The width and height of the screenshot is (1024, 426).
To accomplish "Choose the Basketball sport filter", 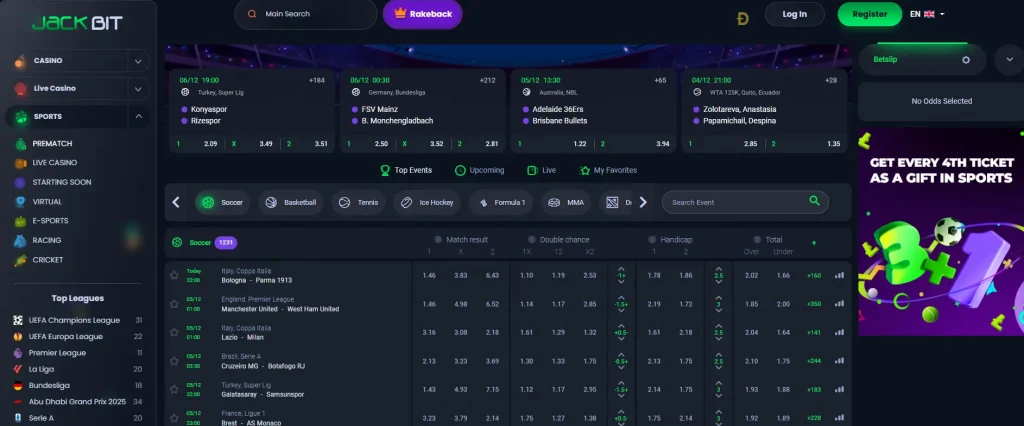I will (x=291, y=203).
